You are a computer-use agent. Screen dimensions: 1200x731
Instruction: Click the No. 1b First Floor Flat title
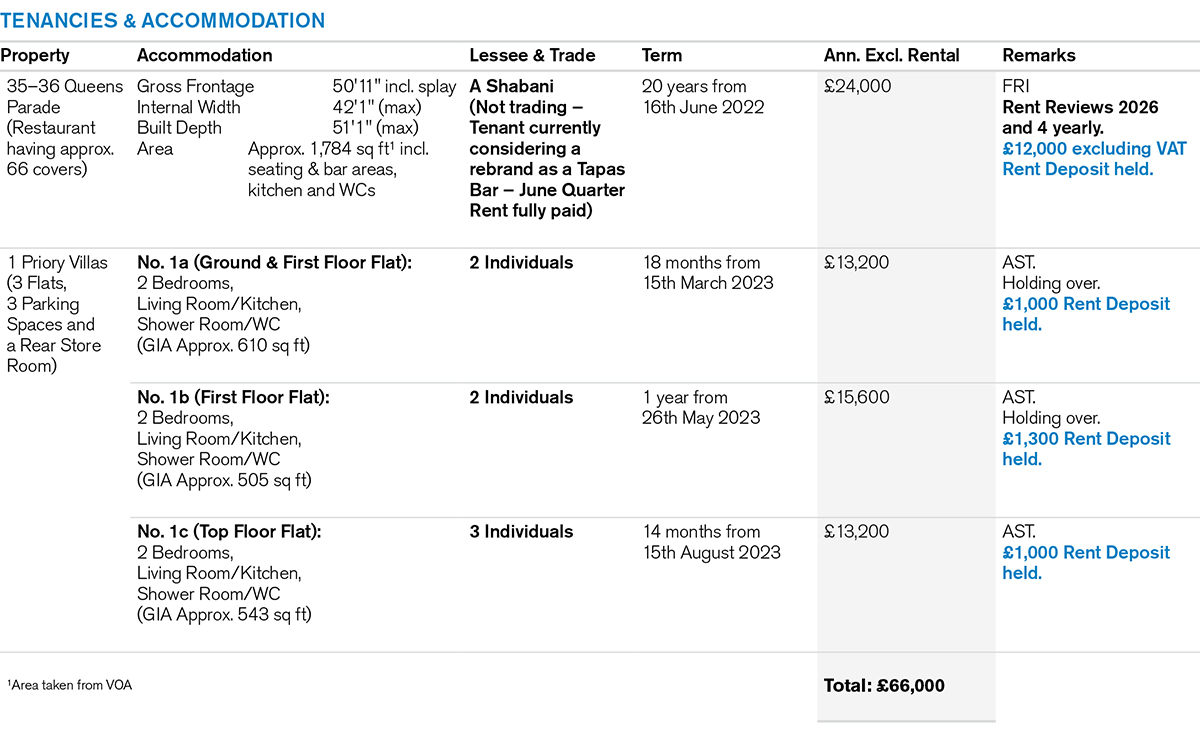[x=233, y=397]
